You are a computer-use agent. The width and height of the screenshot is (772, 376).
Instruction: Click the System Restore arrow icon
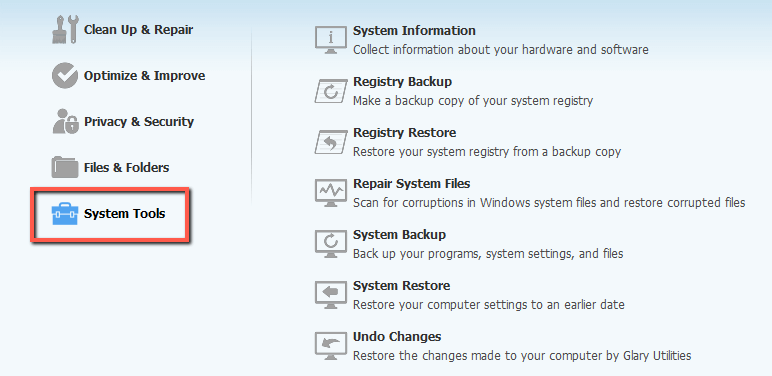coord(330,295)
